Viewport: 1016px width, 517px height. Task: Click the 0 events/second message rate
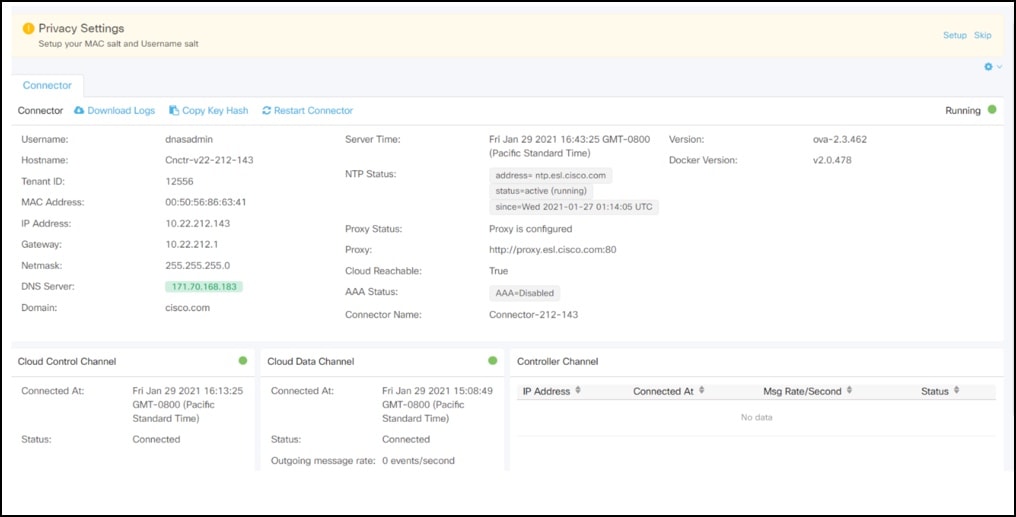pyautogui.click(x=419, y=461)
